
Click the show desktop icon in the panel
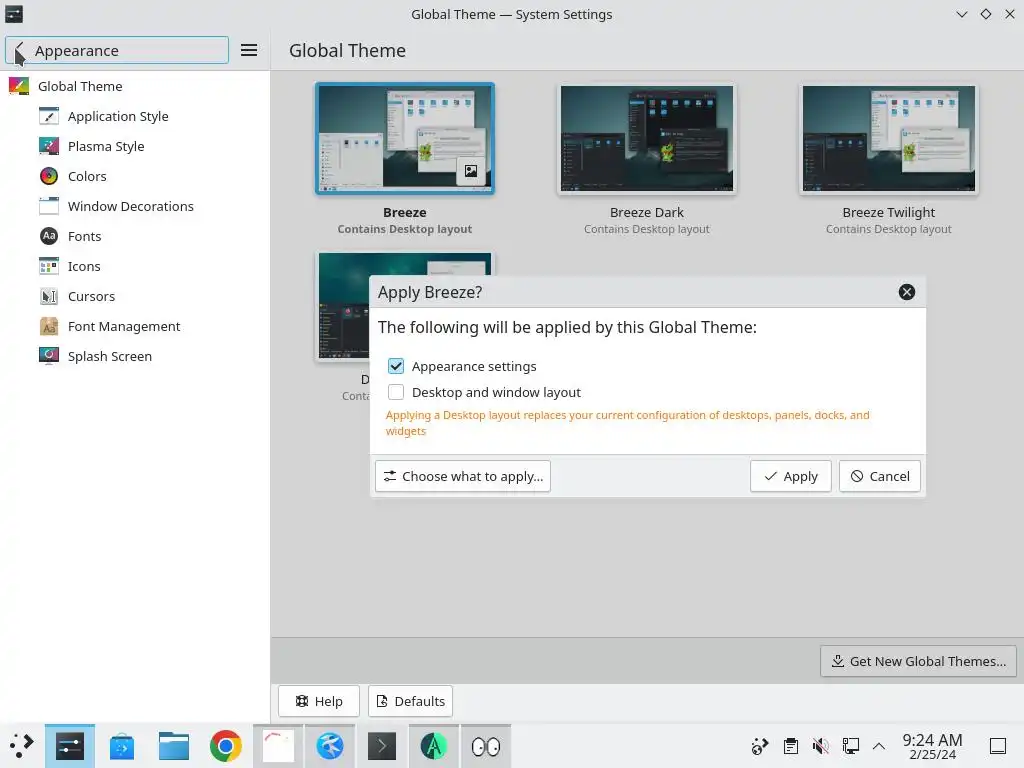(998, 746)
